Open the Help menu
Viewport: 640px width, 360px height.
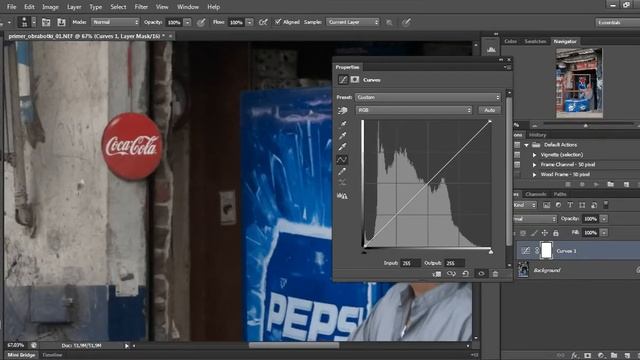[x=213, y=7]
